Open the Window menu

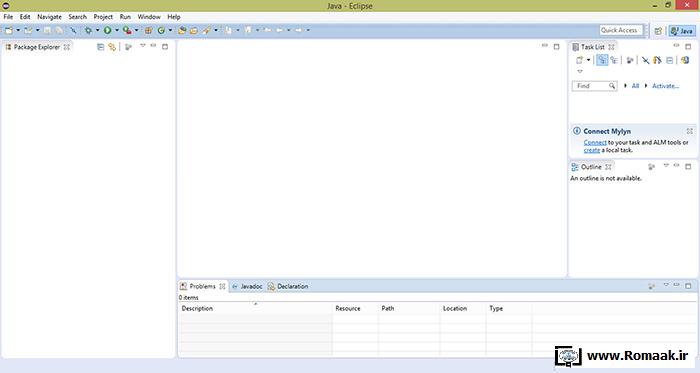[149, 17]
